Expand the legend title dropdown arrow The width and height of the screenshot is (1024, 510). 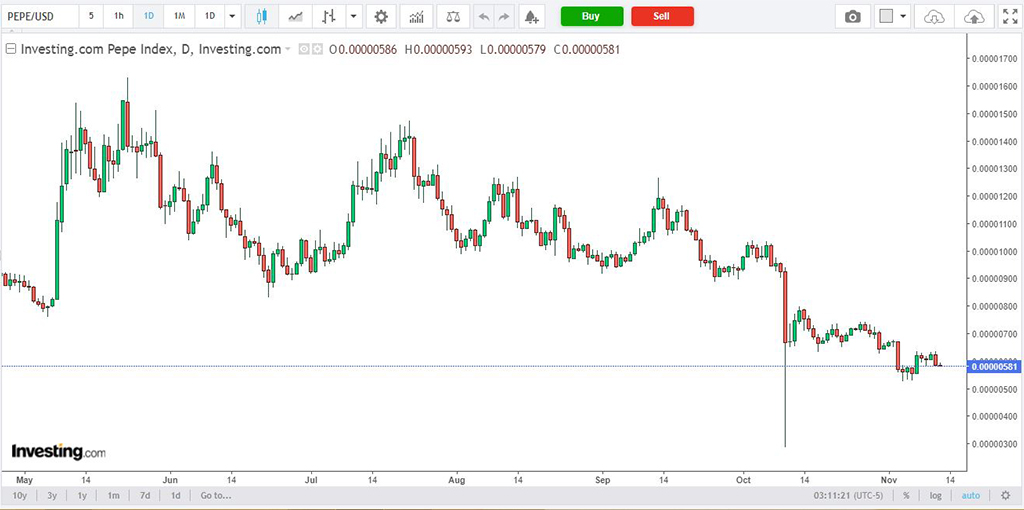(x=287, y=50)
